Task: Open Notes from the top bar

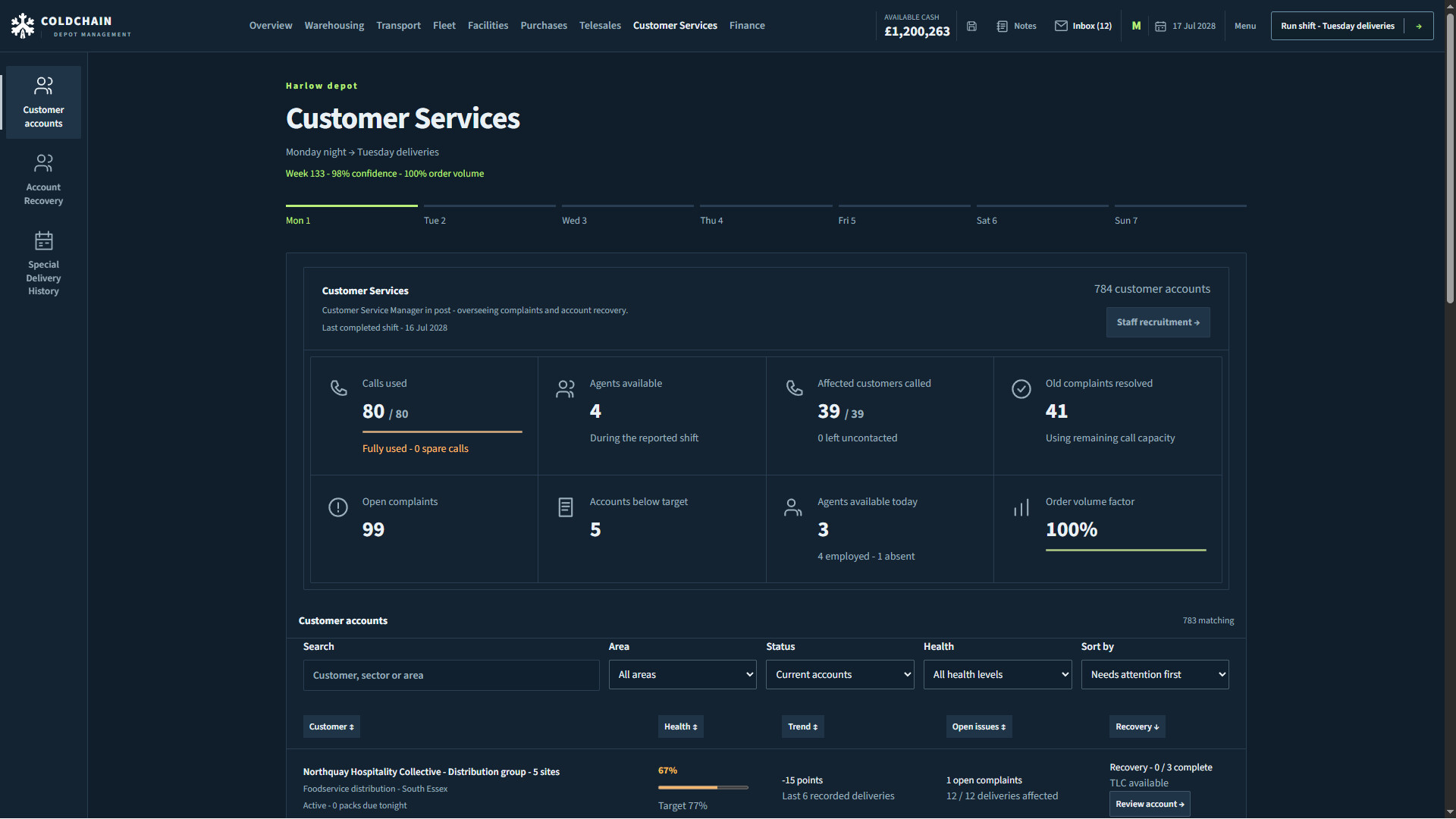Action: click(1016, 26)
